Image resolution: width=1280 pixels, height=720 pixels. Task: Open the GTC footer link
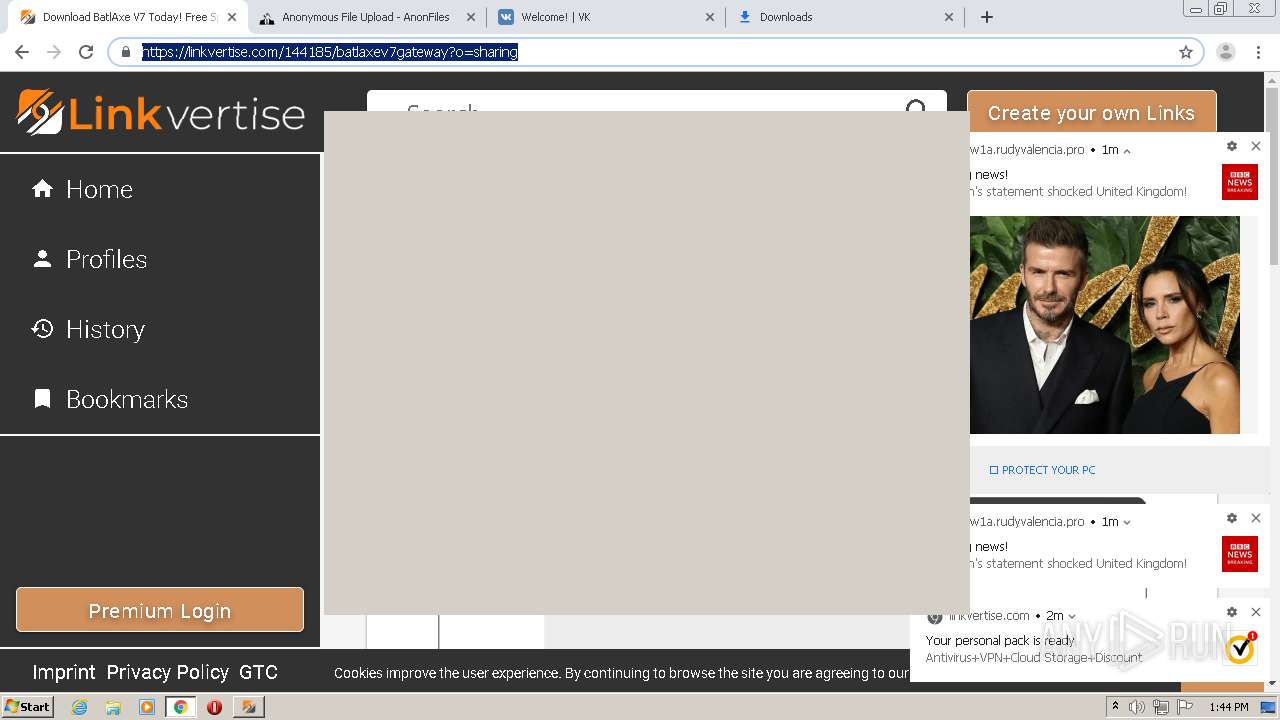(x=258, y=672)
